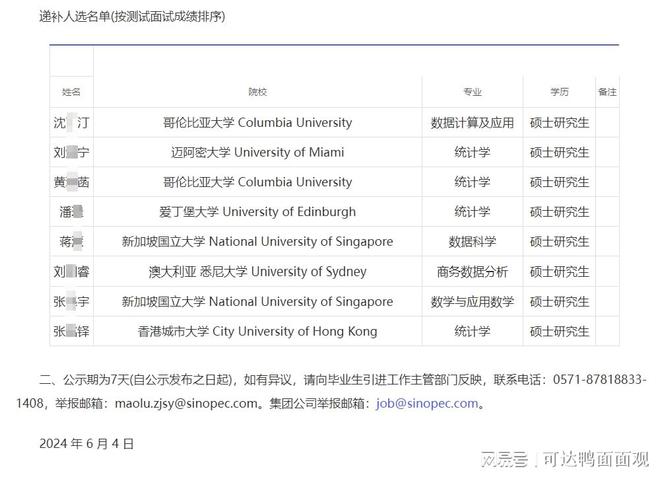Click the name cell 刘 ending in 宁
The width and height of the screenshot is (660, 477).
coord(71,152)
